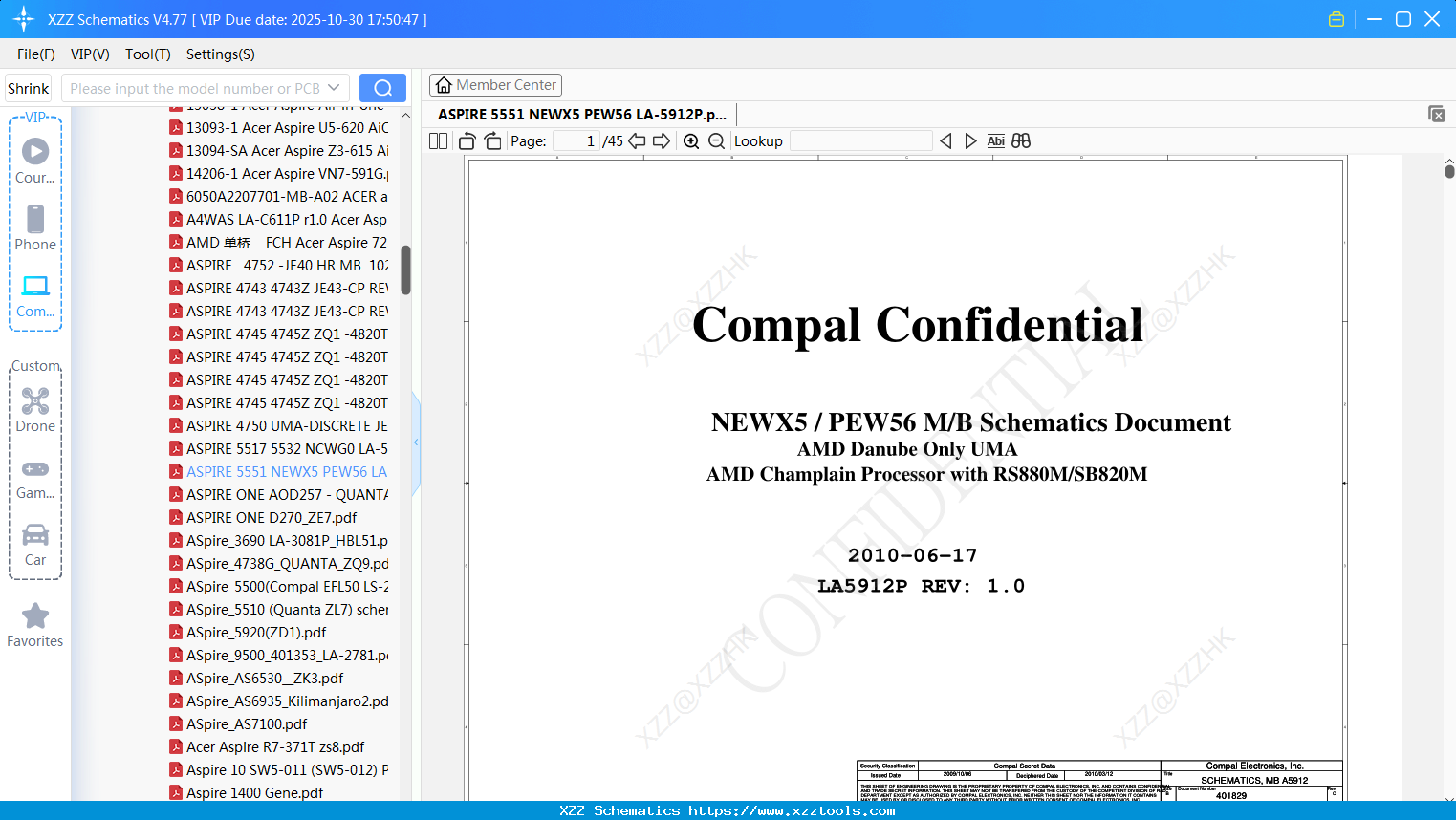Open 13093-1 Acer Aspire U5-620 file
The width and height of the screenshot is (1456, 820).
[x=287, y=127]
